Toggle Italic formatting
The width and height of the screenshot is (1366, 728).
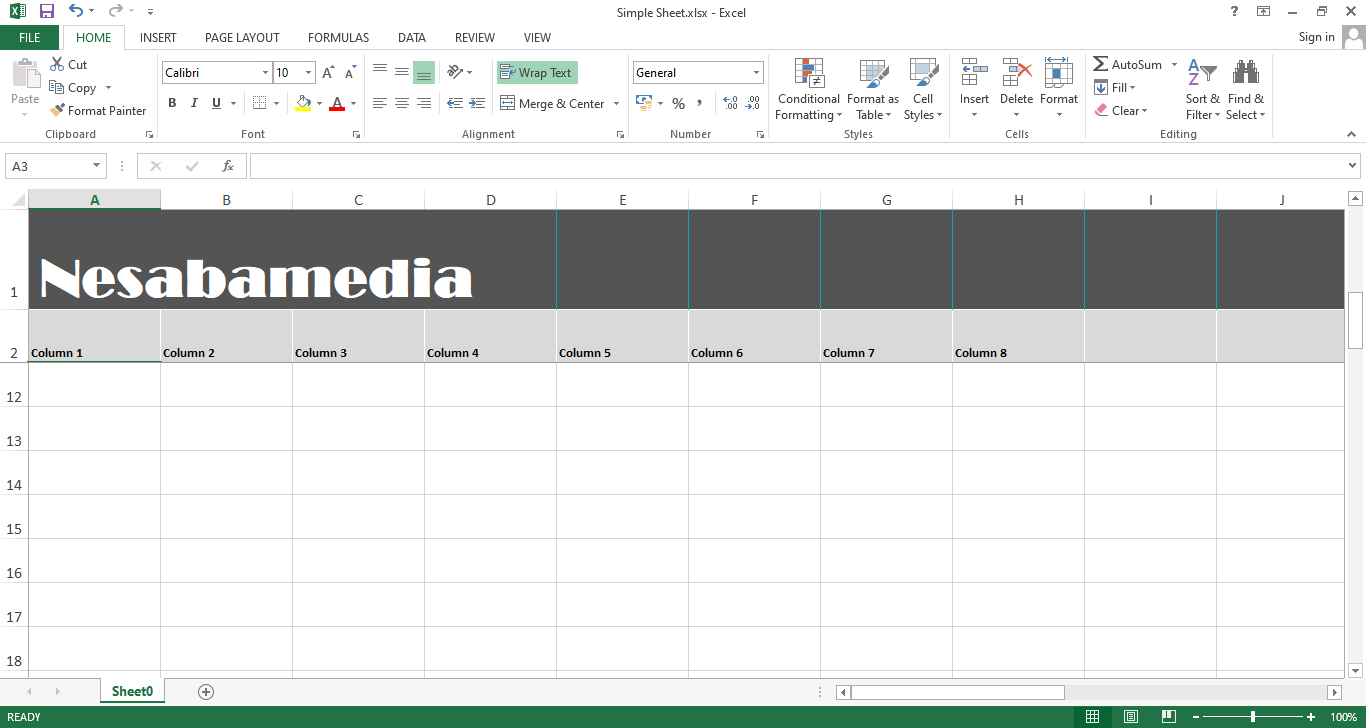[193, 103]
